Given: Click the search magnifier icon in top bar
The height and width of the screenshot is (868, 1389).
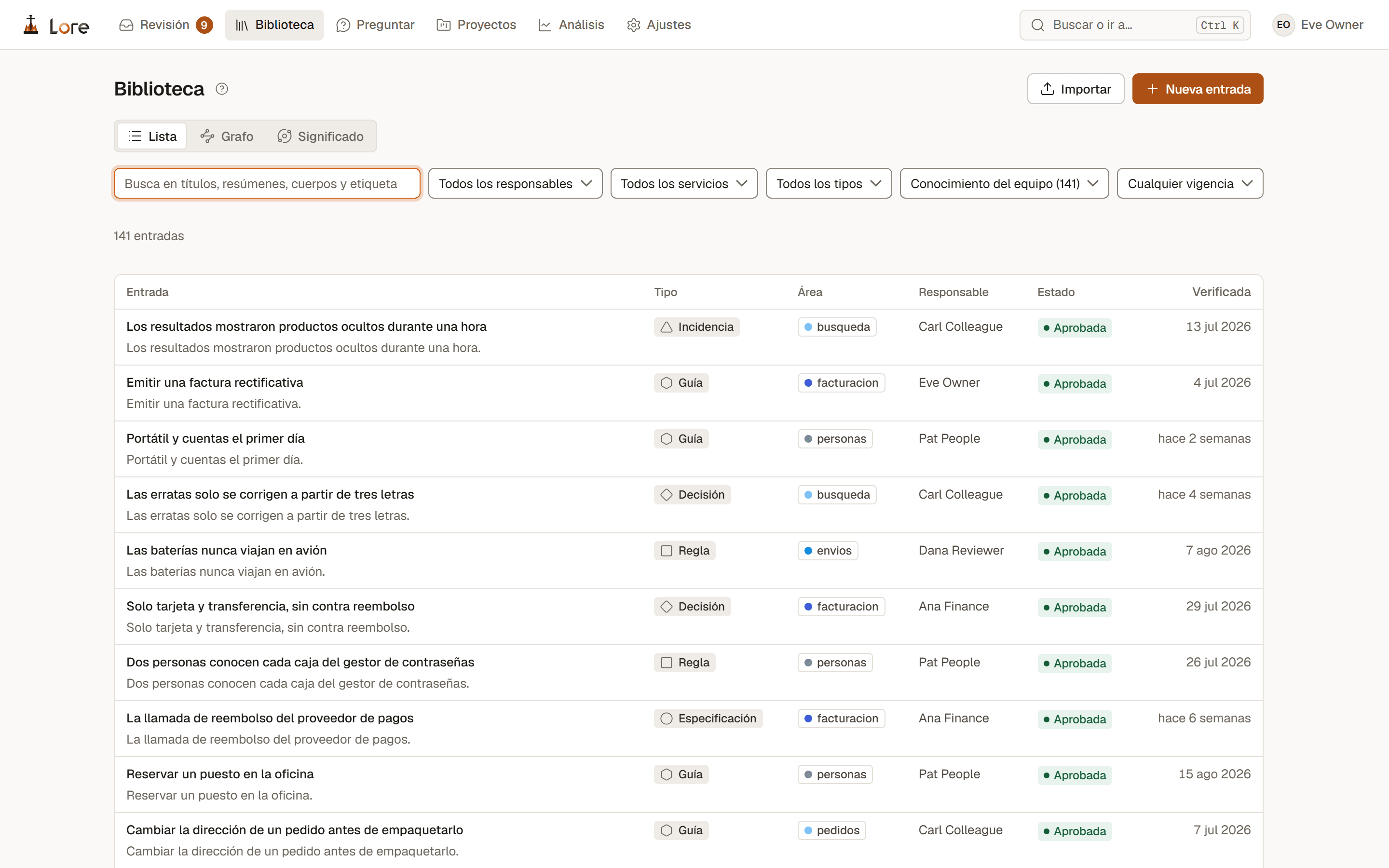Looking at the screenshot, I should (1037, 25).
